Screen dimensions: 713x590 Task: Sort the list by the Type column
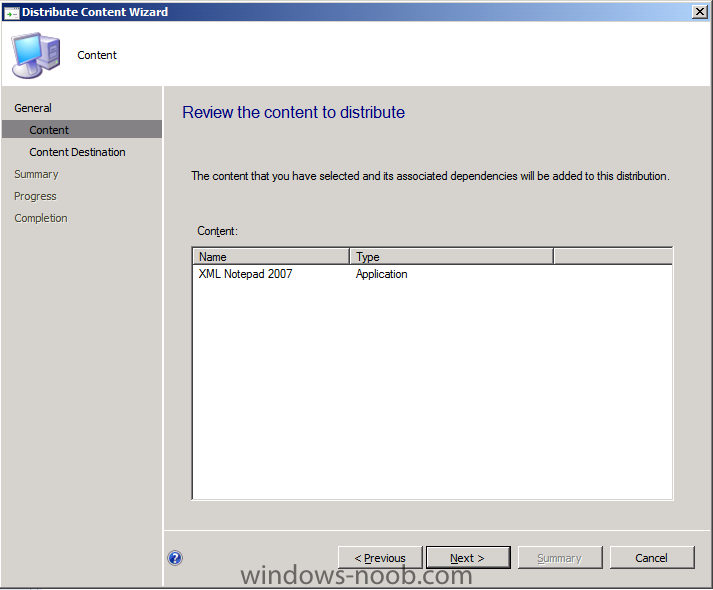pyautogui.click(x=451, y=257)
